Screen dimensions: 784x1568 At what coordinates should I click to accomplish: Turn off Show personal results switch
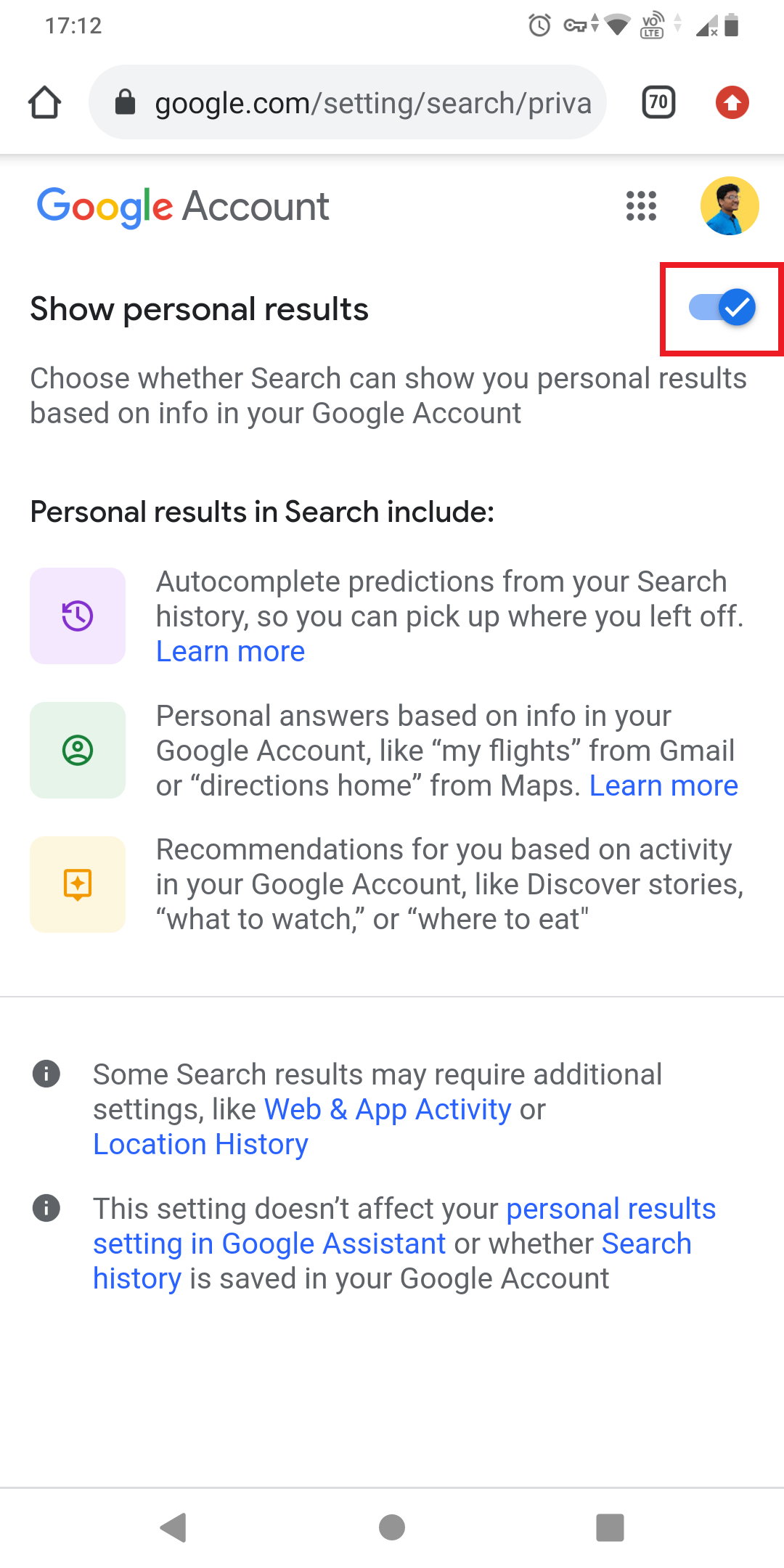pos(722,308)
